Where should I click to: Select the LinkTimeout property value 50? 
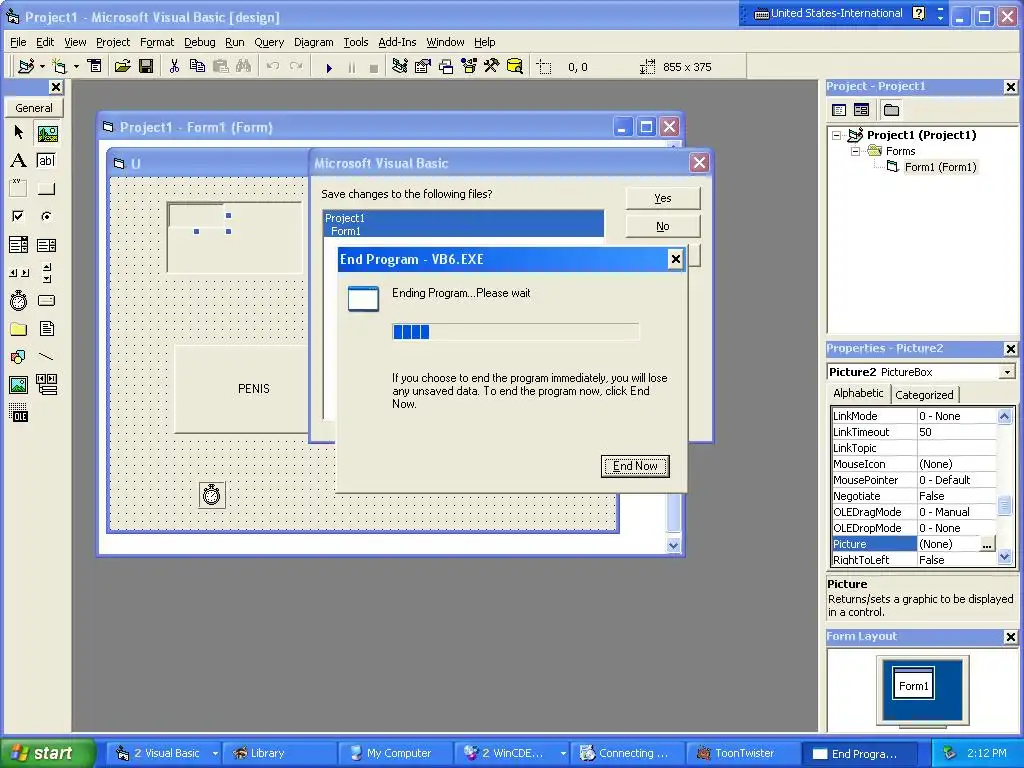[956, 432]
